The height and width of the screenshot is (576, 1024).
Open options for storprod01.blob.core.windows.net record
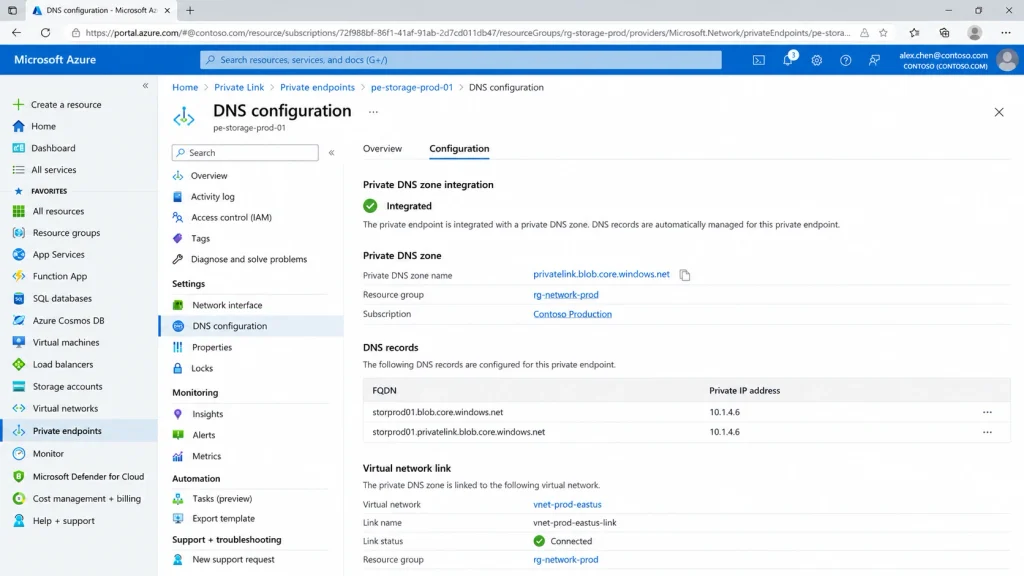coord(987,412)
